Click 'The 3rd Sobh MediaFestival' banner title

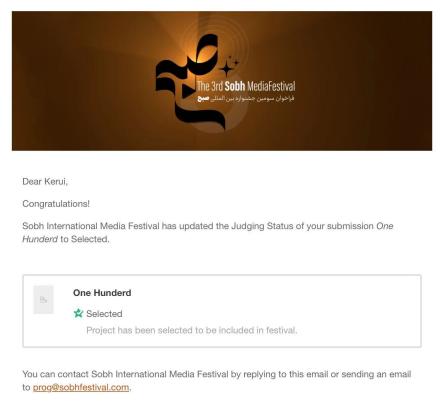point(246,86)
